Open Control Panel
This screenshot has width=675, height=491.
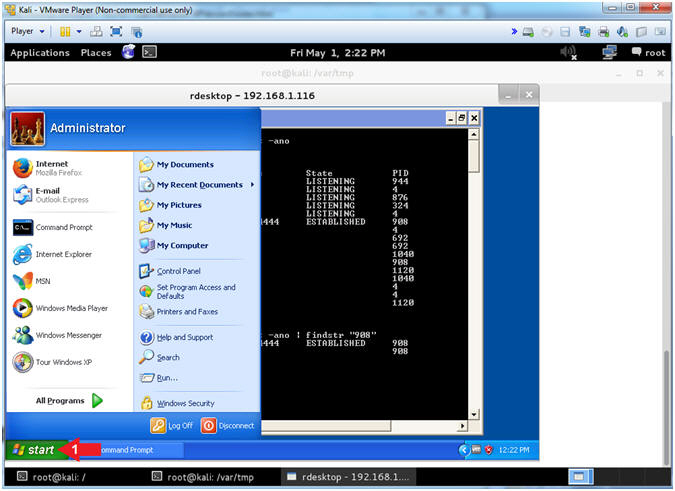tap(170, 271)
